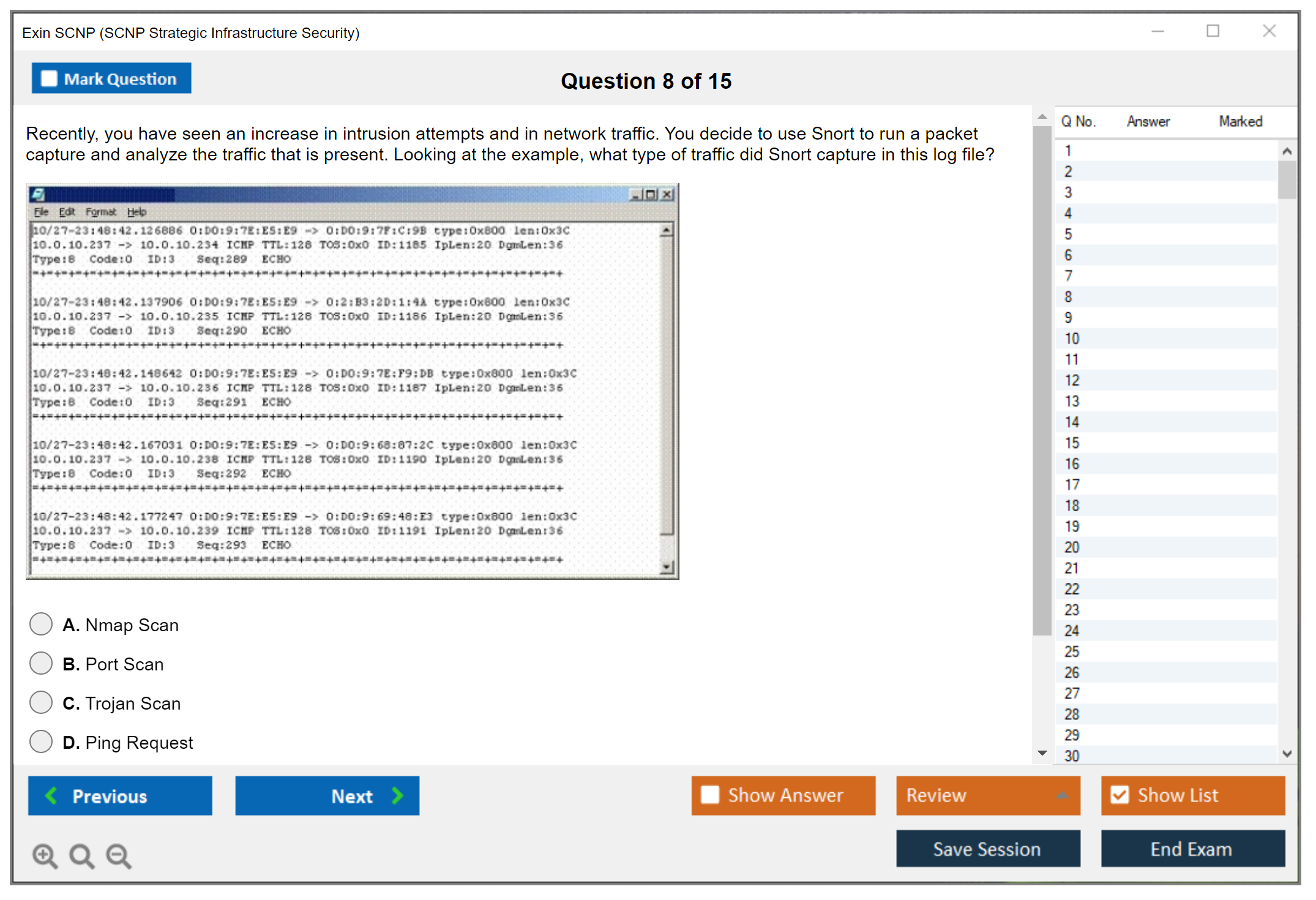The height and width of the screenshot is (900, 1316).
Task: Check the Mark Question checkbox
Action: [x=49, y=78]
